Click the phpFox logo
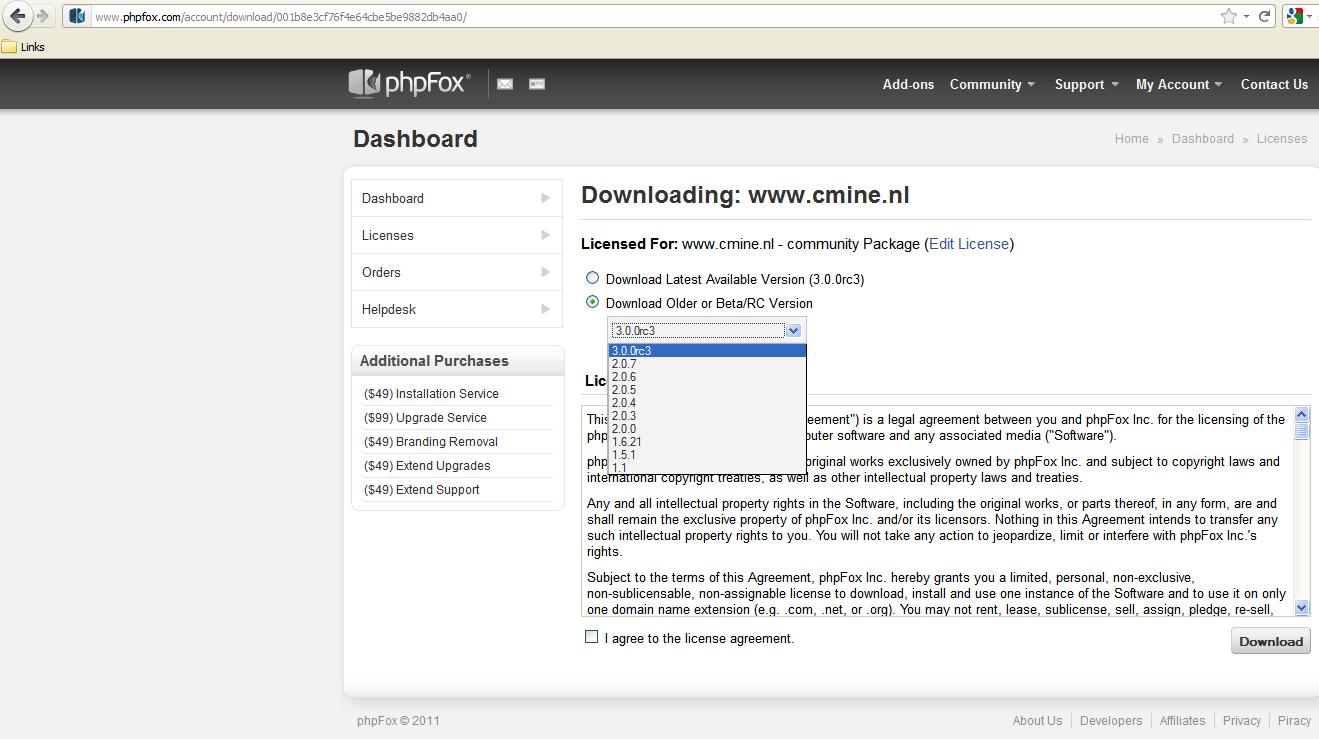1319x739 pixels. tap(409, 83)
